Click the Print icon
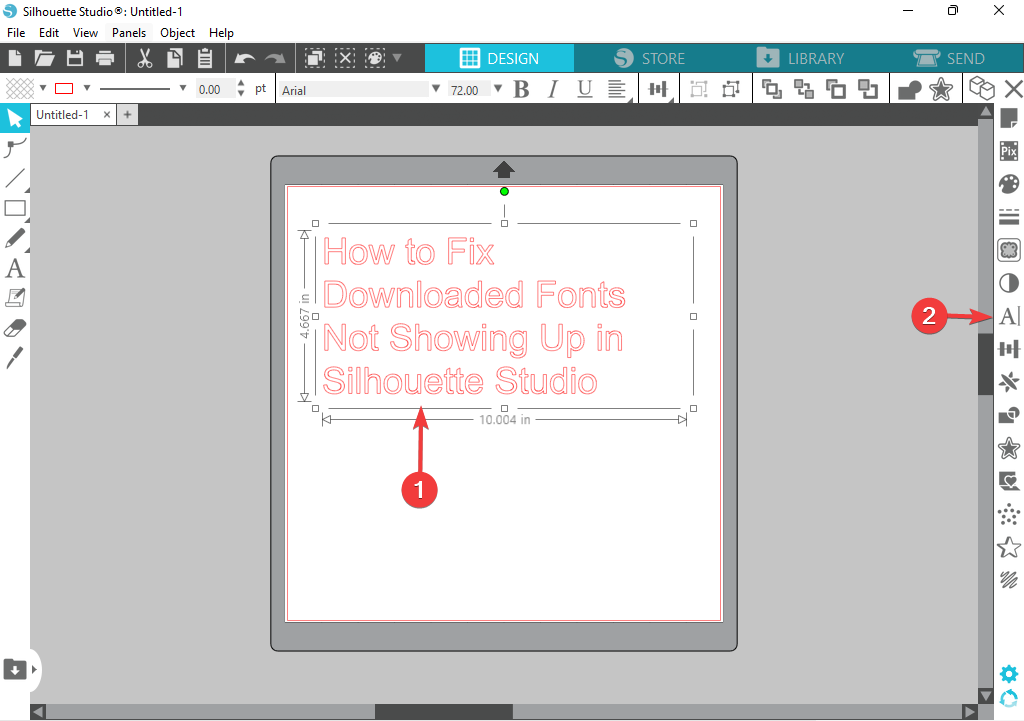Image resolution: width=1024 pixels, height=721 pixels. pos(105,58)
